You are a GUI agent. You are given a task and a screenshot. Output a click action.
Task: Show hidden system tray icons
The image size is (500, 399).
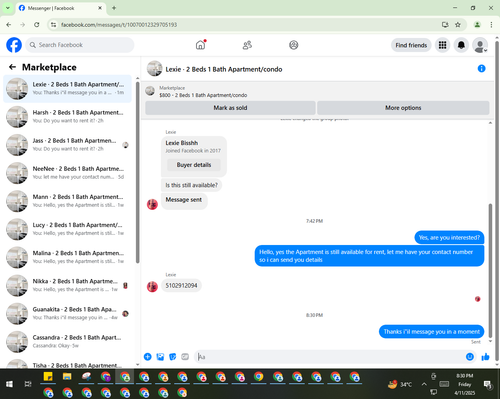[424, 384]
